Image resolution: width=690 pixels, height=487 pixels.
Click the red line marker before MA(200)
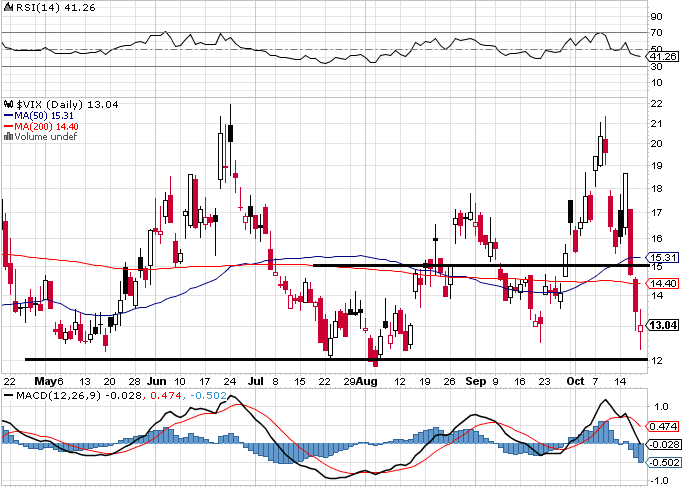coord(9,127)
